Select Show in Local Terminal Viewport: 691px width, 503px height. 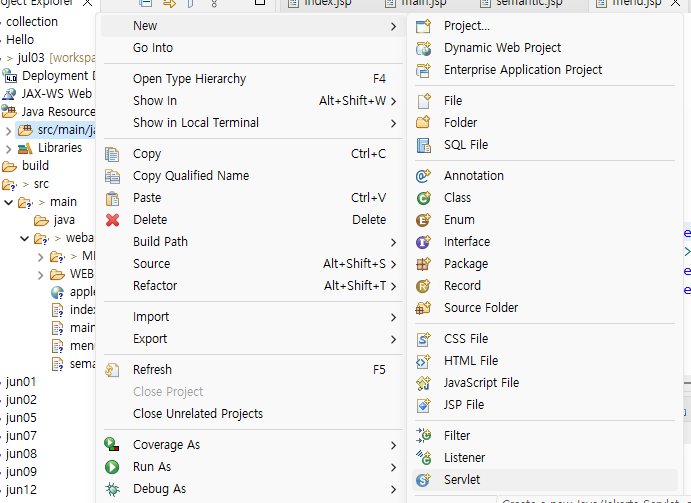253,123
